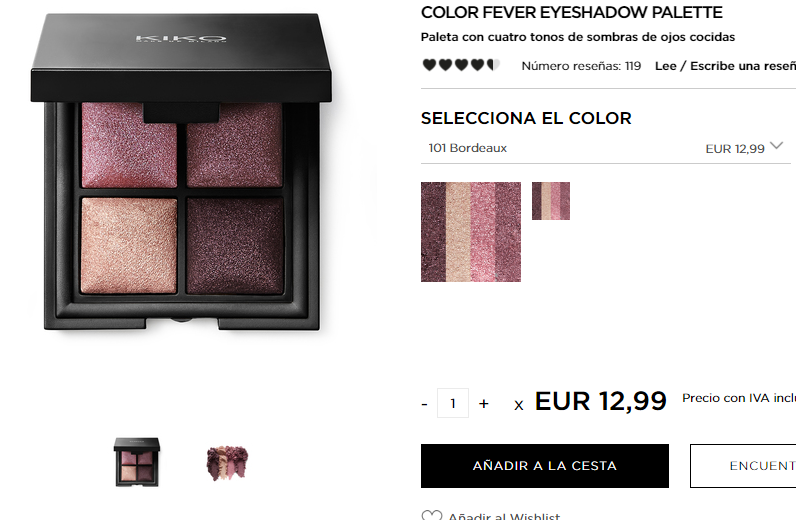
Task: Select the small striped color swatch
Action: pos(551,201)
